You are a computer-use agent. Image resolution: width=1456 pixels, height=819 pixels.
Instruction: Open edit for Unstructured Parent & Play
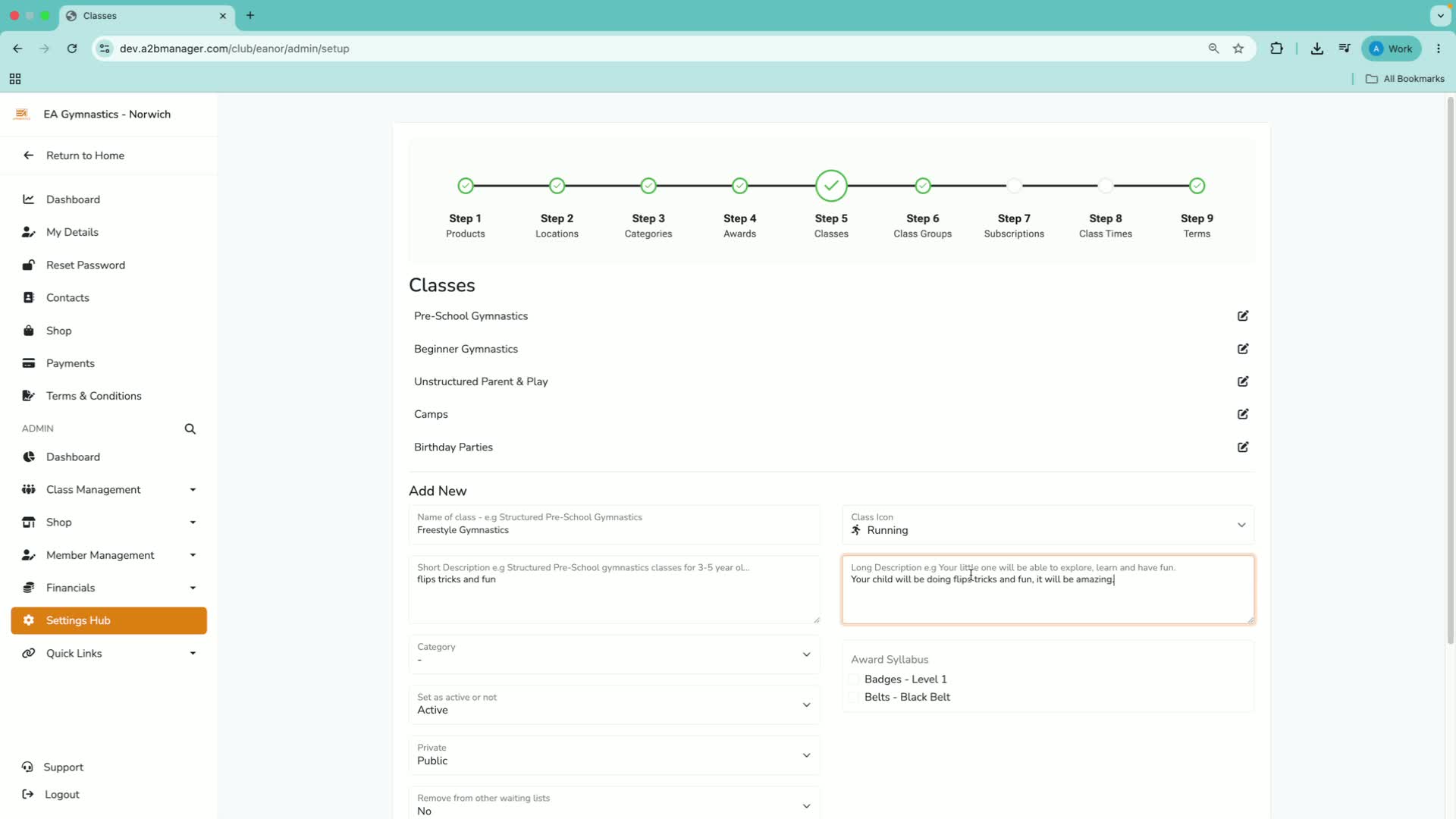1243,381
